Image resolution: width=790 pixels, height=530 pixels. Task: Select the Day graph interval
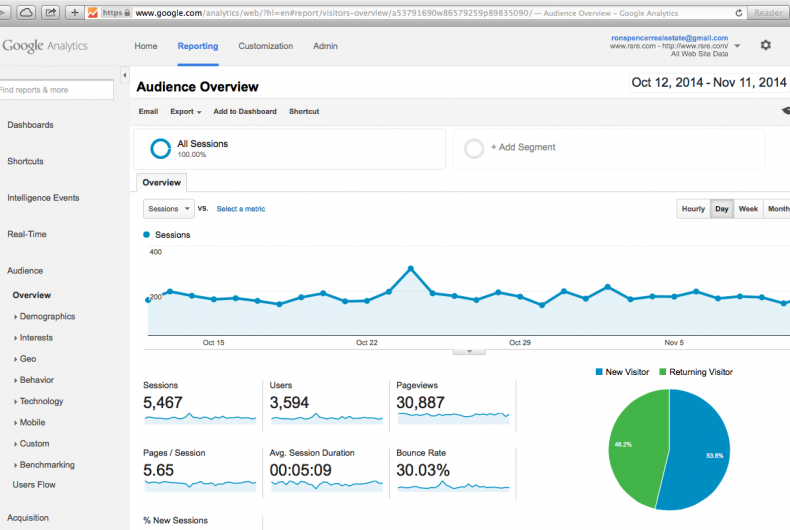click(721, 209)
